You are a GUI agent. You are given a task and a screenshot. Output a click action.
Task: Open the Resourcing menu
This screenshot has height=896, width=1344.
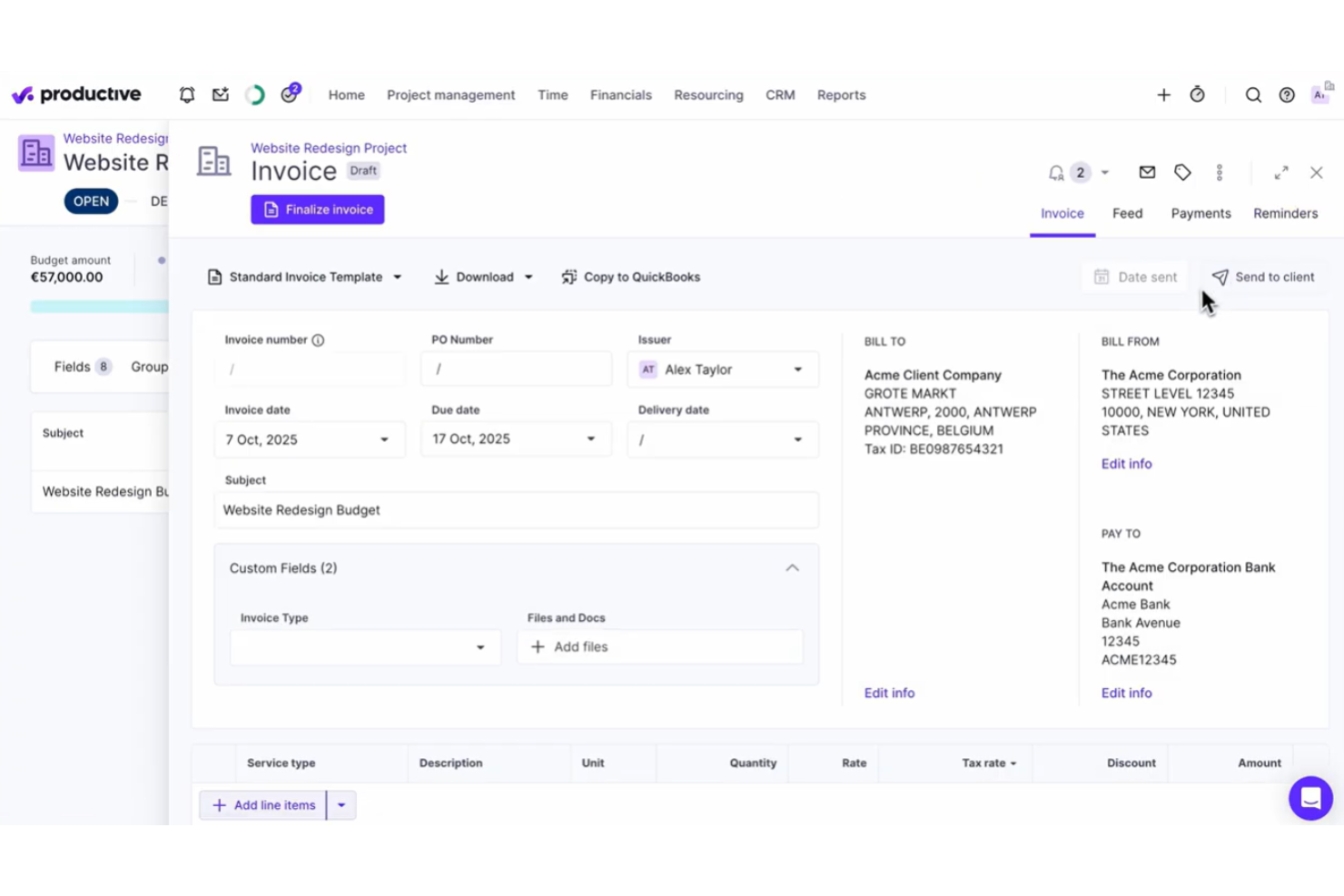click(x=708, y=94)
